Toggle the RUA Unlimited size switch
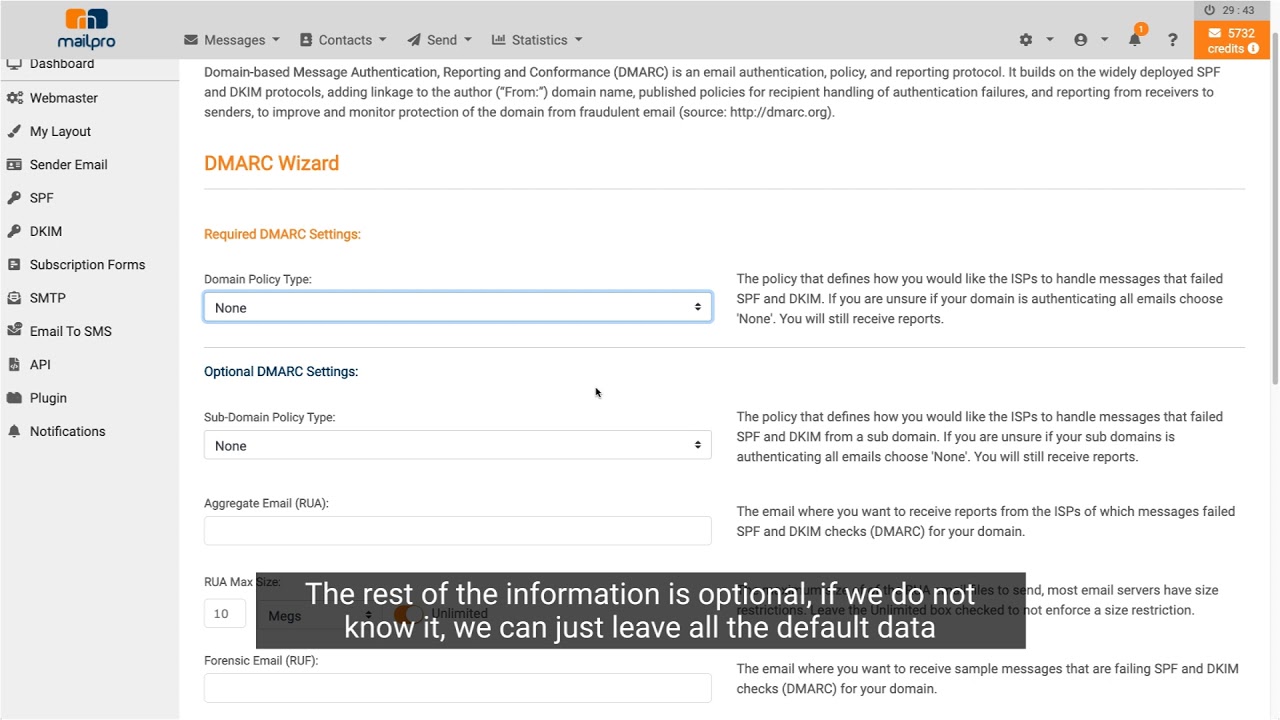 (408, 614)
